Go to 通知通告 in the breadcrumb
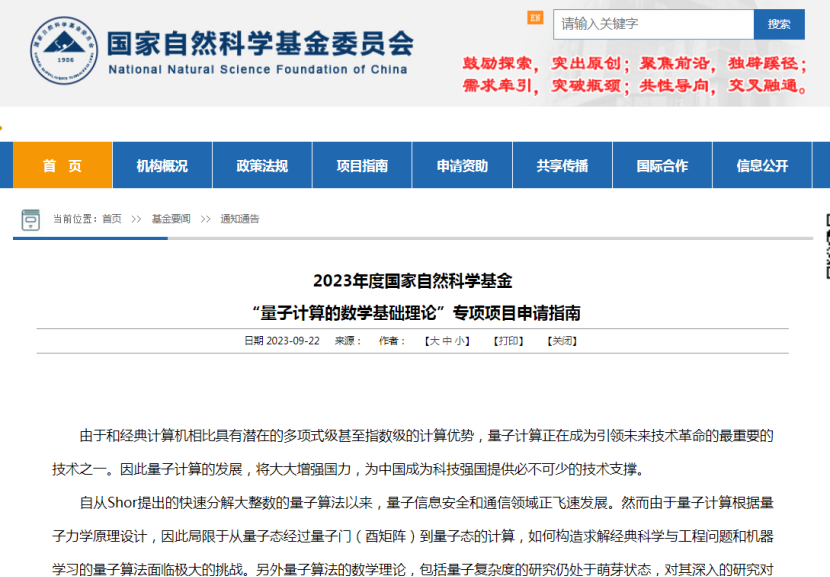 pos(239,219)
